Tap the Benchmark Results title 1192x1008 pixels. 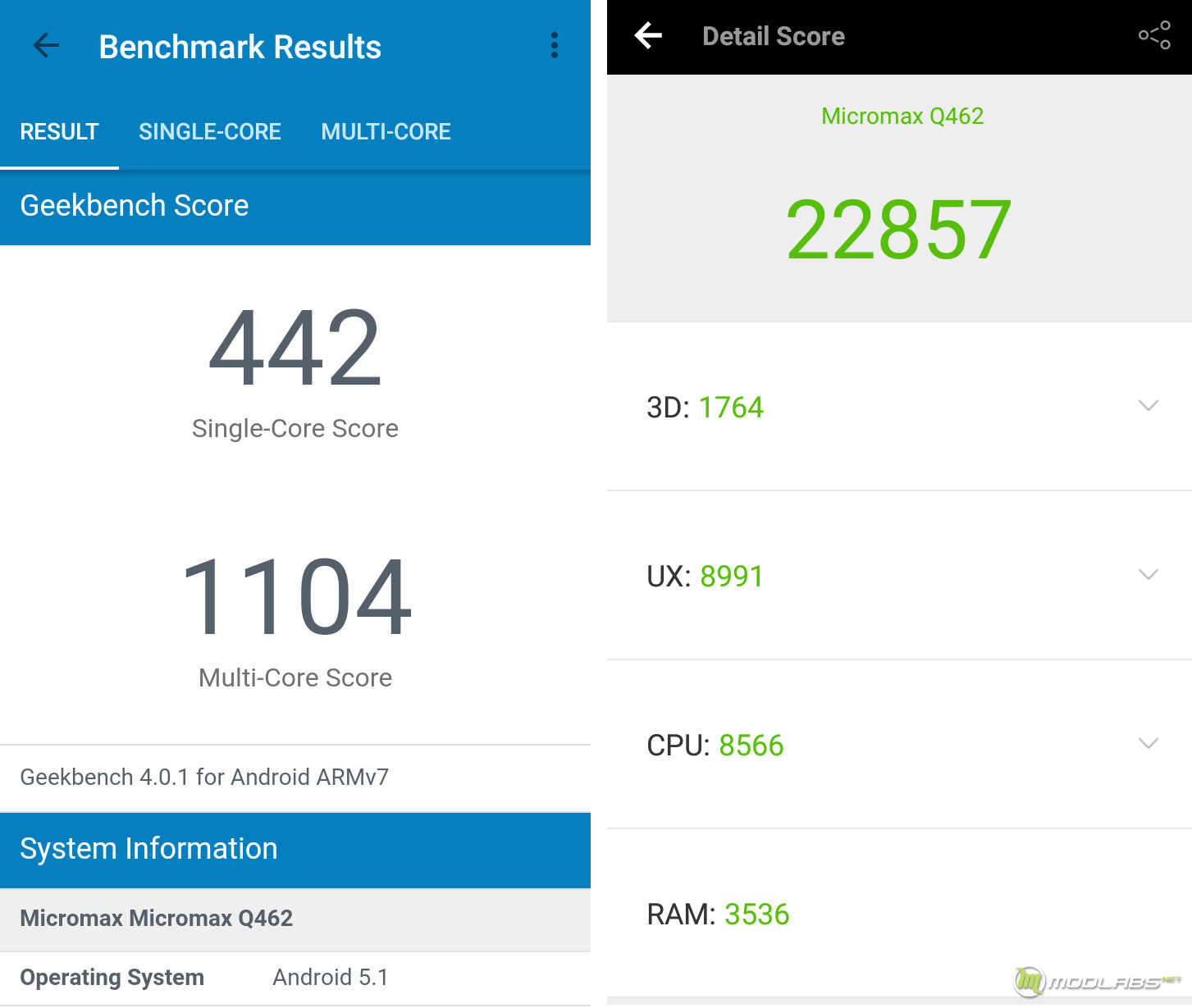240,48
